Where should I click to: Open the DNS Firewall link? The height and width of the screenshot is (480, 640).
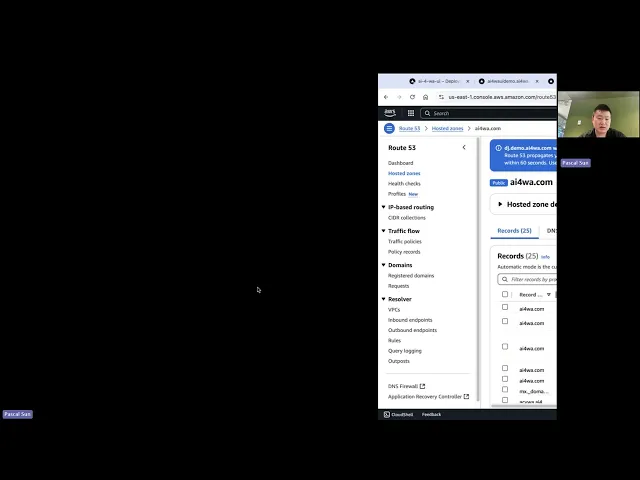(403, 386)
